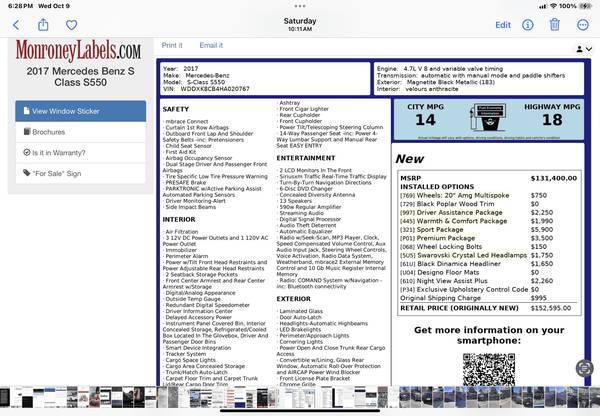Open the info circle icon
The width and height of the screenshot is (600, 416).
528,25
